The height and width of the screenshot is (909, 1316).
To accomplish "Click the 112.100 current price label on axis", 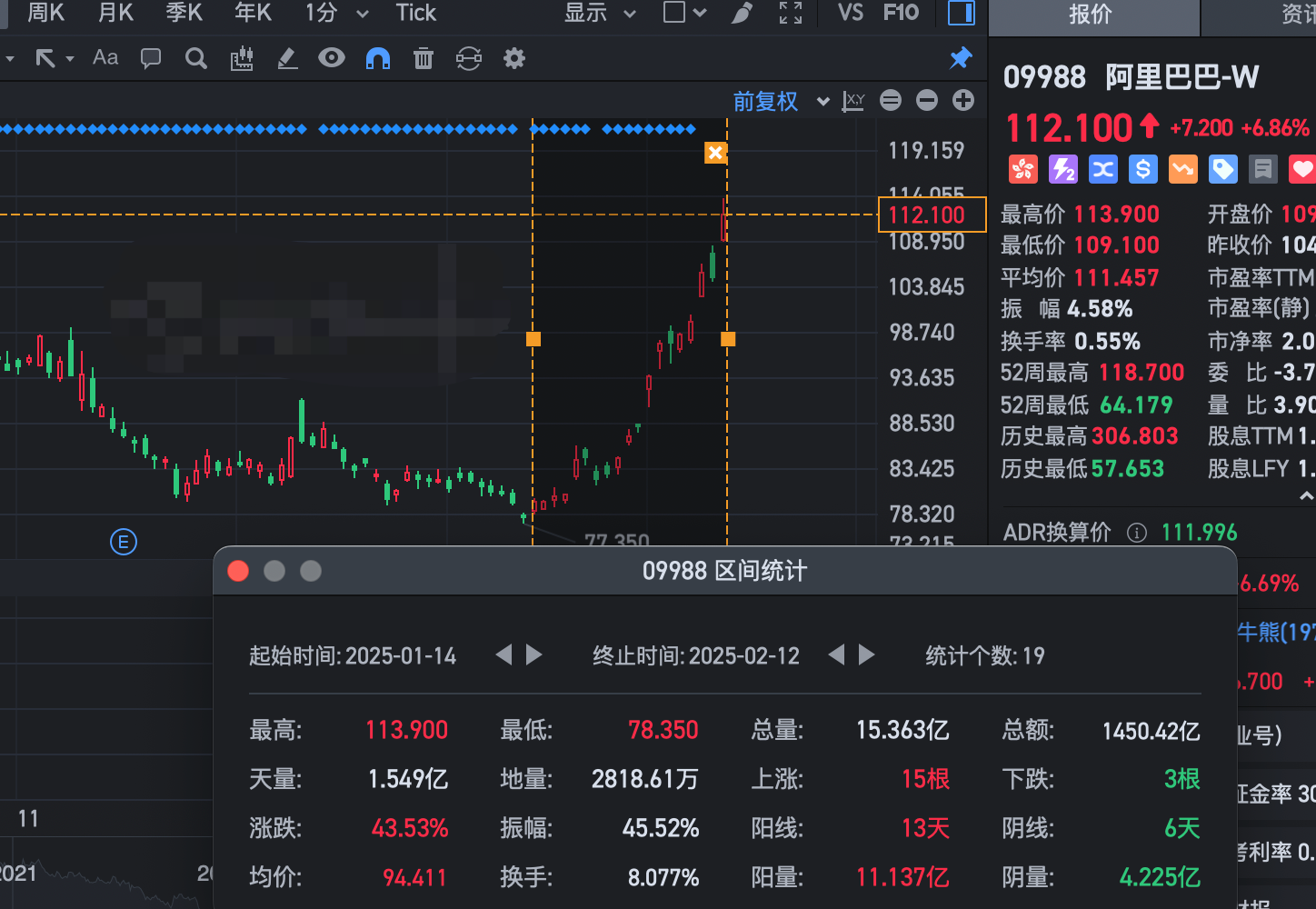I will 932,215.
